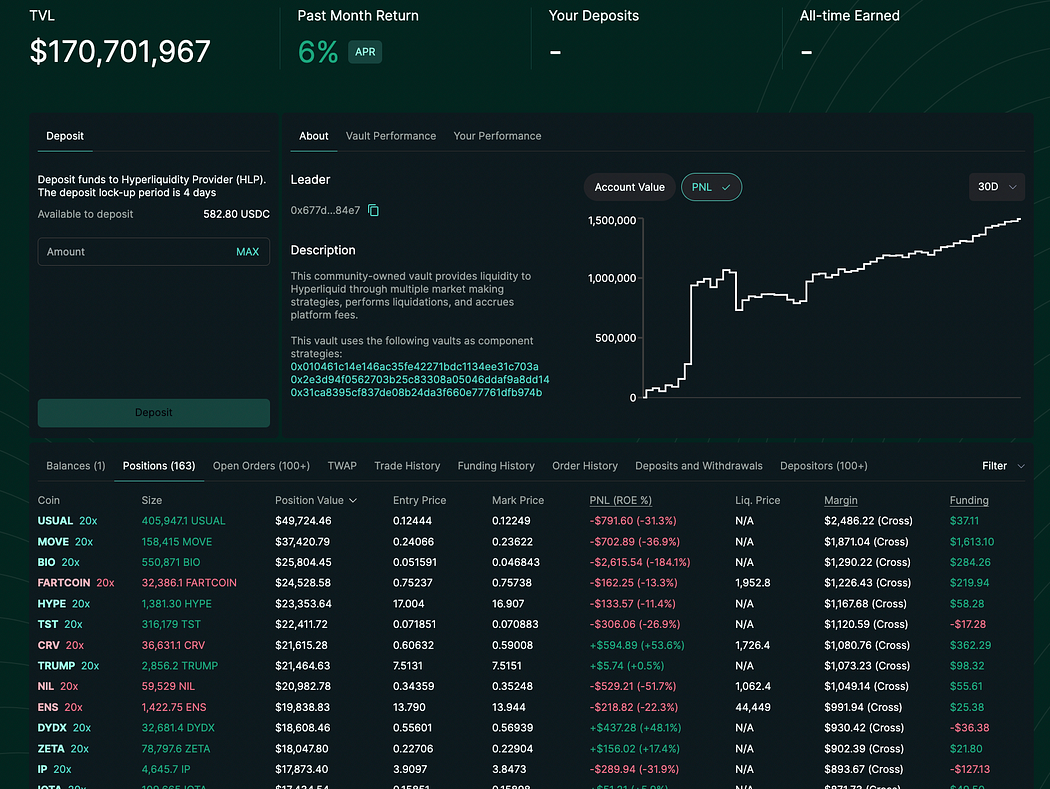
Task: Open component vault link 0x010461c14e...
Action: tap(415, 366)
